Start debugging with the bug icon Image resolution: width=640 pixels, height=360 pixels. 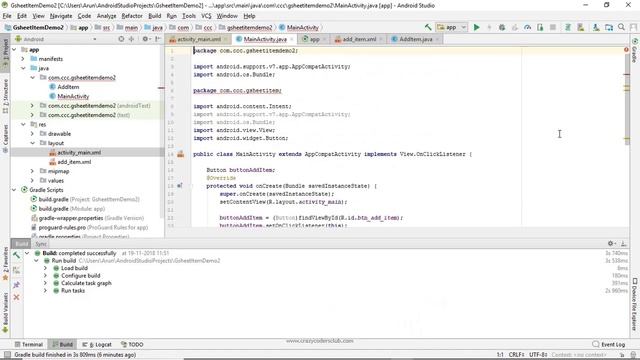coord(502,27)
